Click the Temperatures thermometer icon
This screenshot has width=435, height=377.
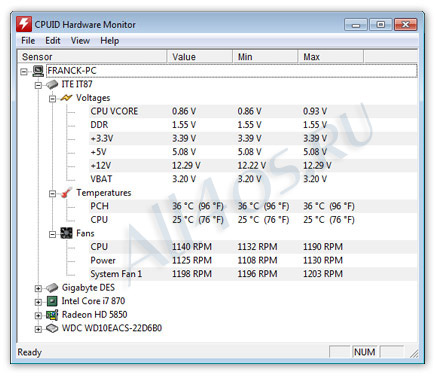point(66,192)
